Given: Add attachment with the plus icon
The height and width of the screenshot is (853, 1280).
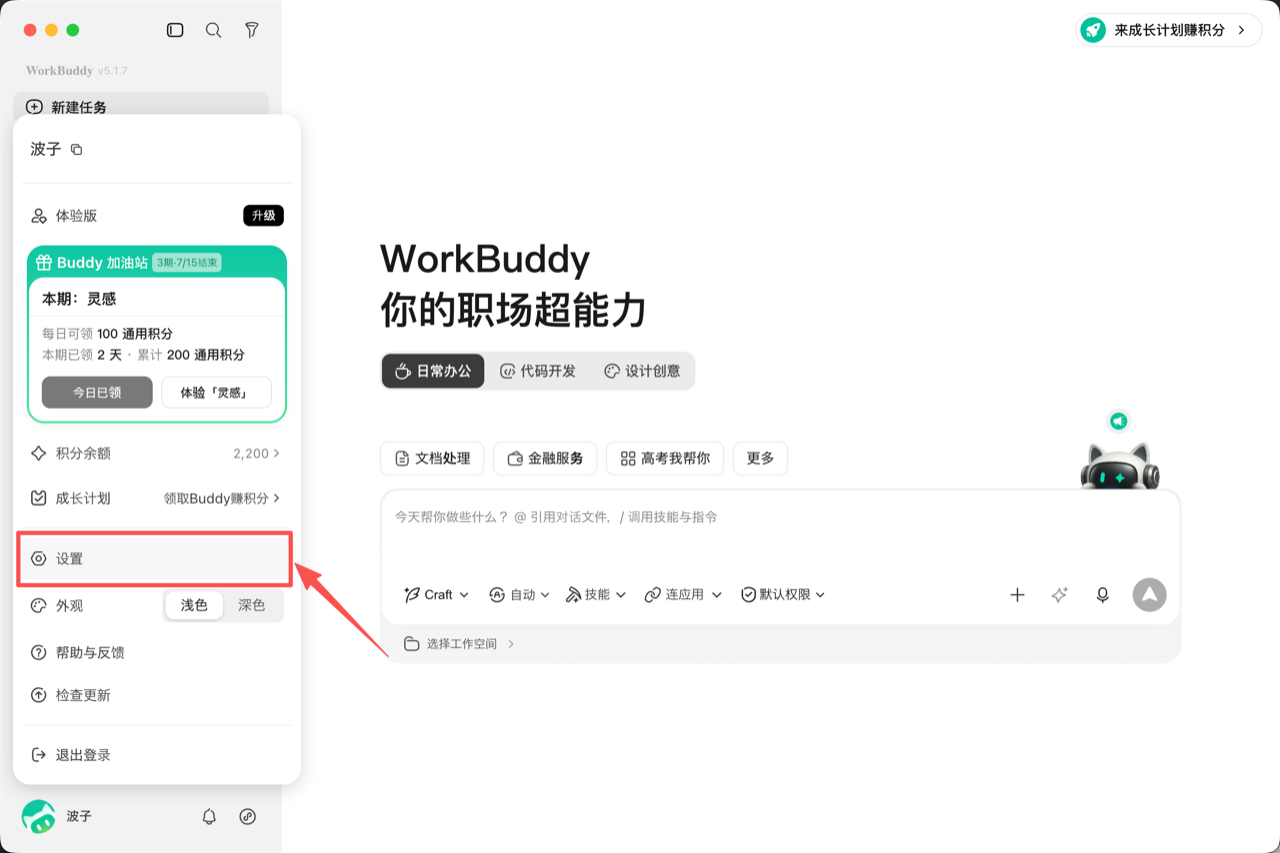Looking at the screenshot, I should [x=1017, y=595].
